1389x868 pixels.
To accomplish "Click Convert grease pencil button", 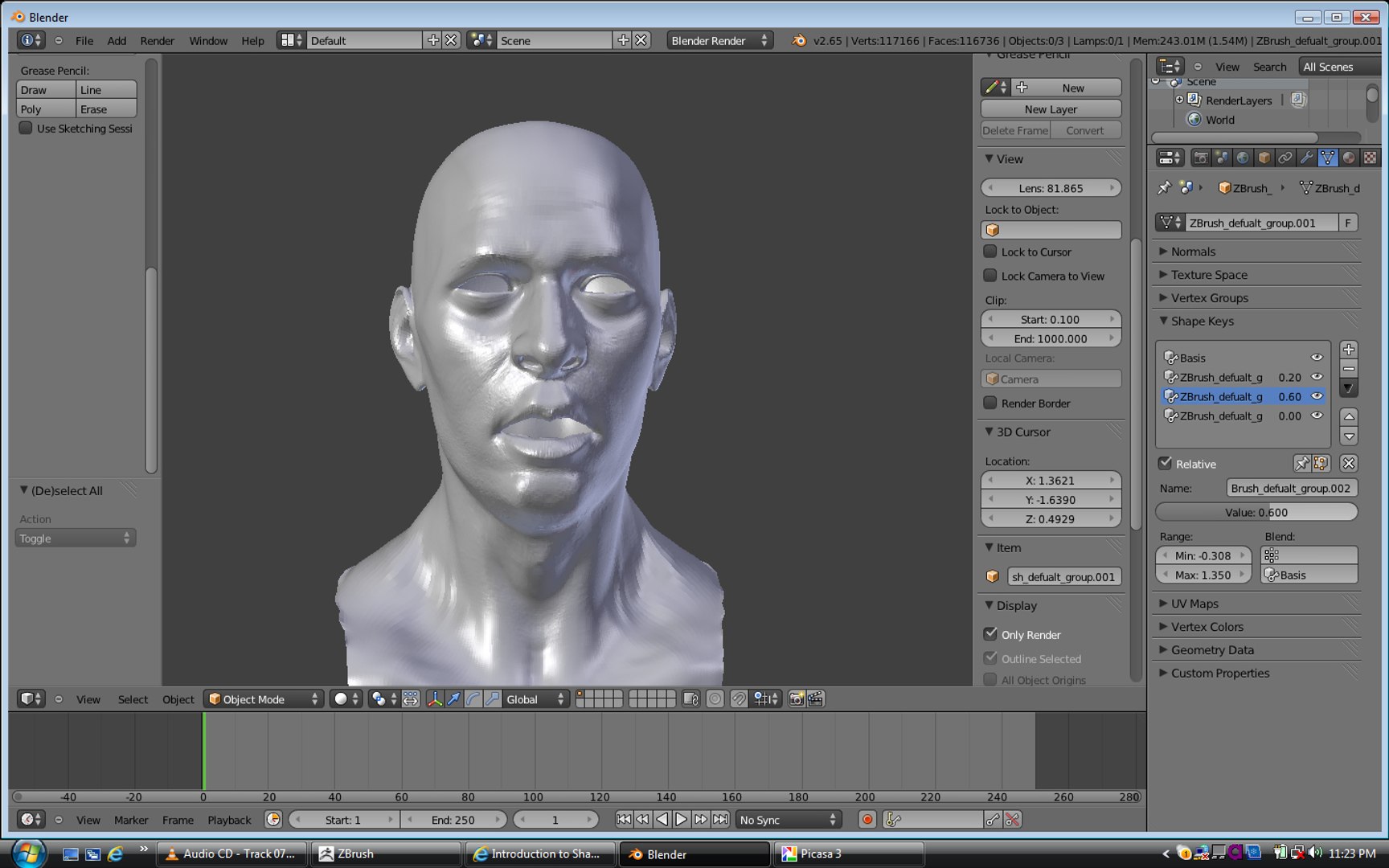I will point(1085,130).
